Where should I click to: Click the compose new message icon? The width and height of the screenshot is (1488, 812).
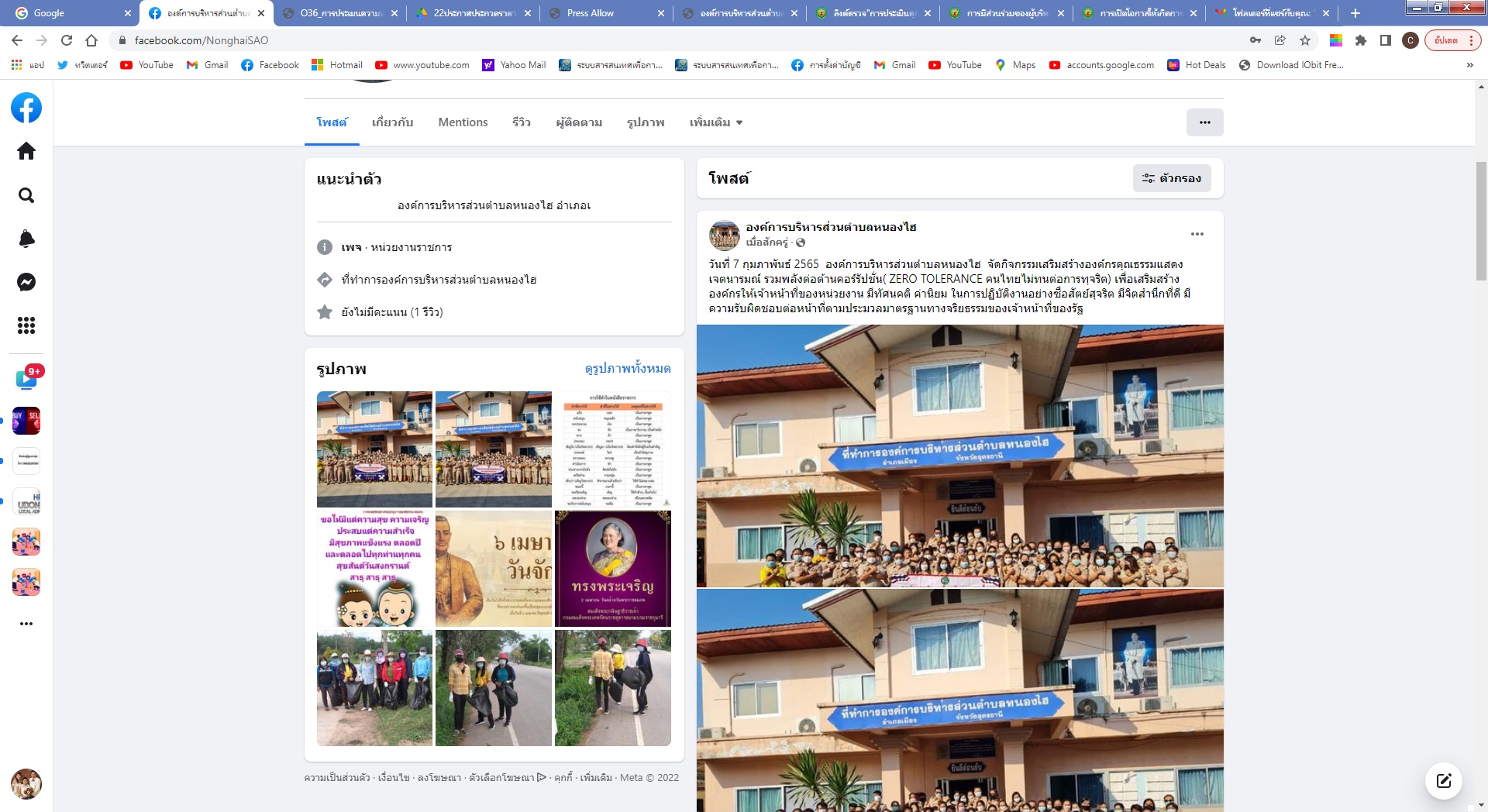point(1443,780)
